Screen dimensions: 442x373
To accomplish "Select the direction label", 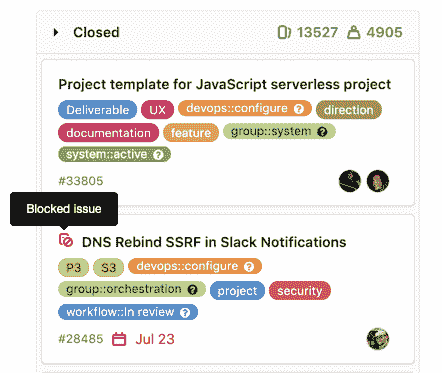I will coord(349,110).
